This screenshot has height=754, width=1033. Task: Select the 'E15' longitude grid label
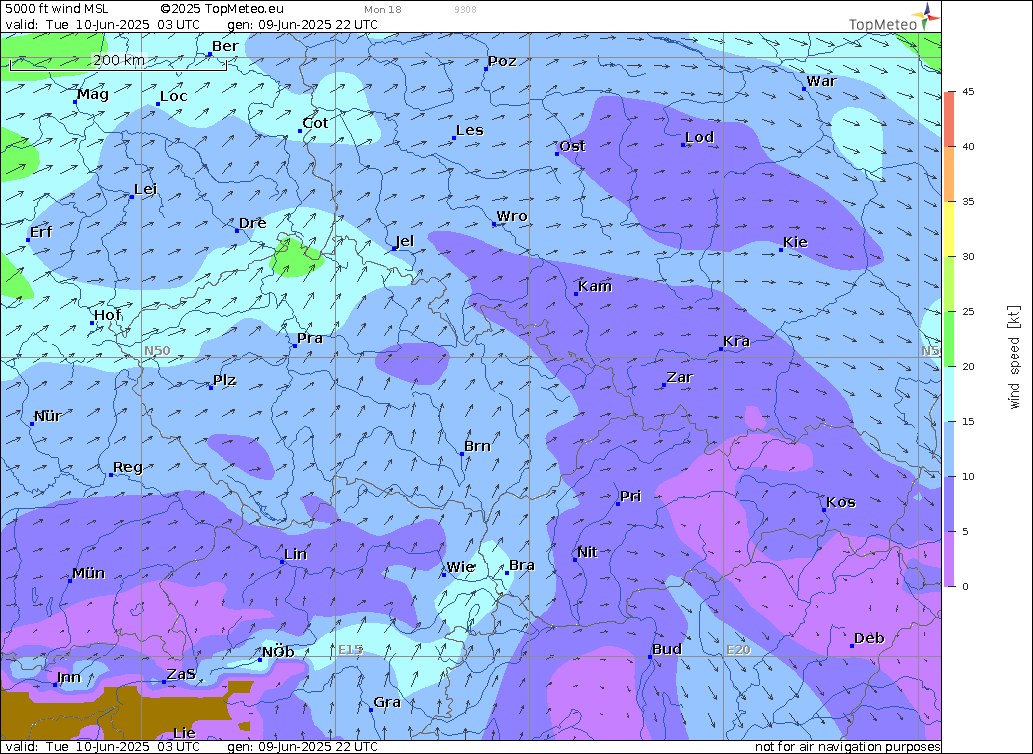pos(350,650)
